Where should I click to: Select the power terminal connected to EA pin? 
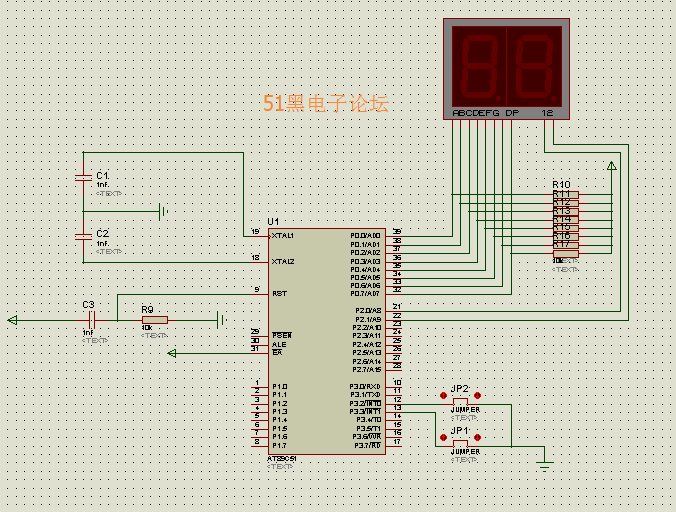(172, 353)
